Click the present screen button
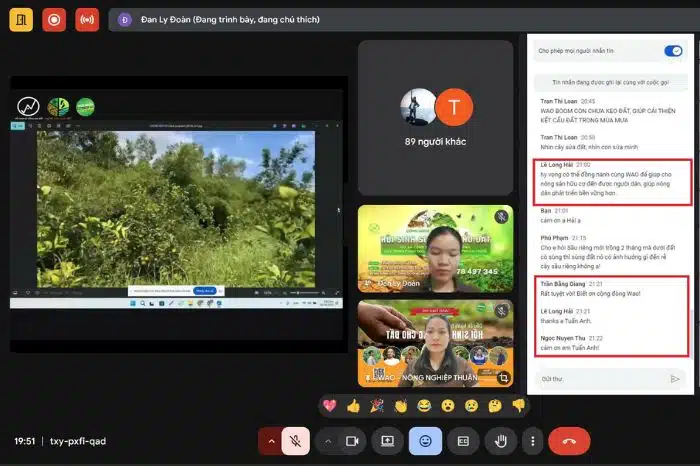The image size is (700, 466). (x=387, y=440)
